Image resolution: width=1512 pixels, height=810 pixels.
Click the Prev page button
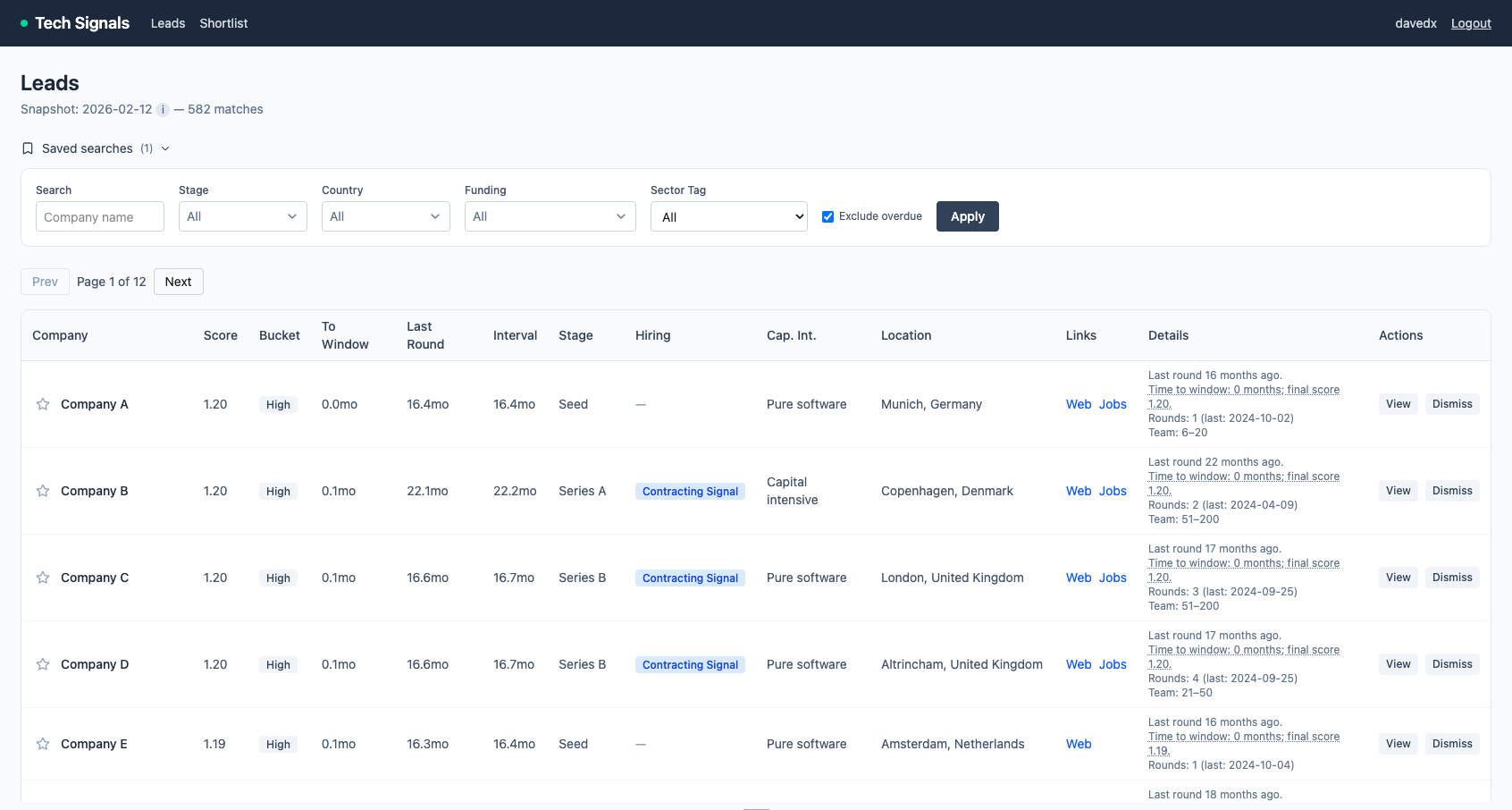point(45,282)
